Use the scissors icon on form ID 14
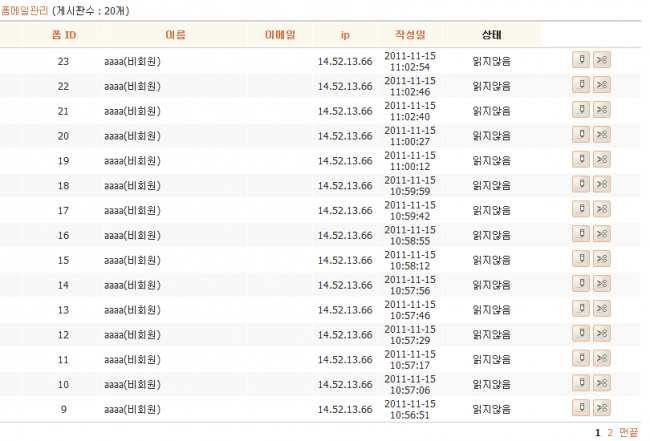Image resolution: width=650 pixels, height=441 pixels. click(601, 284)
